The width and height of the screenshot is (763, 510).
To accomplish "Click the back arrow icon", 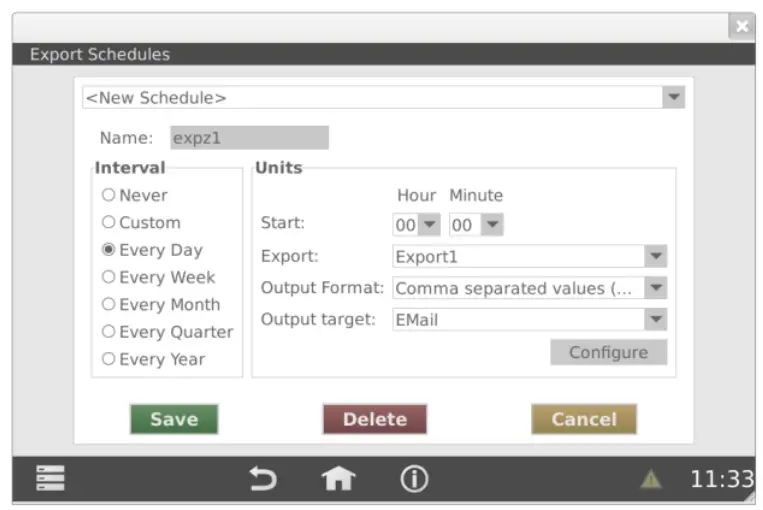I will [263, 479].
